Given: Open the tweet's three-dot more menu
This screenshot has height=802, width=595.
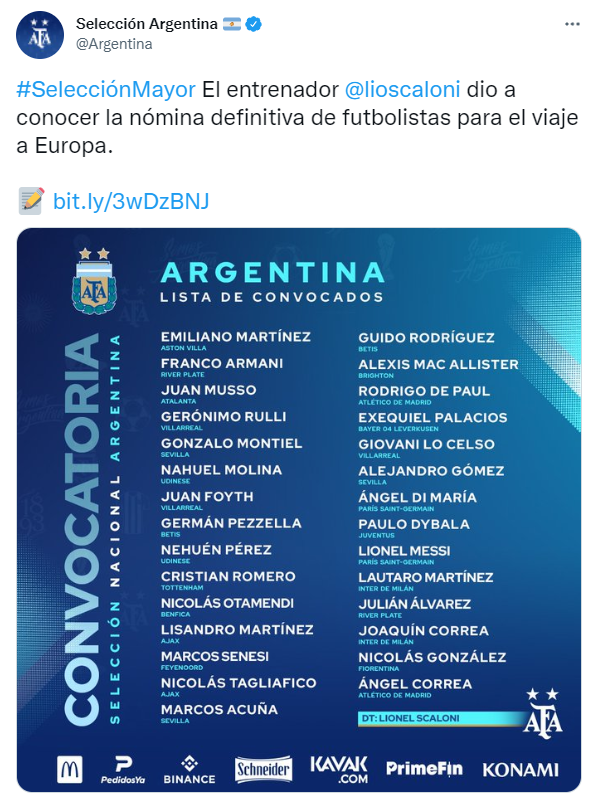Looking at the screenshot, I should coord(572,24).
